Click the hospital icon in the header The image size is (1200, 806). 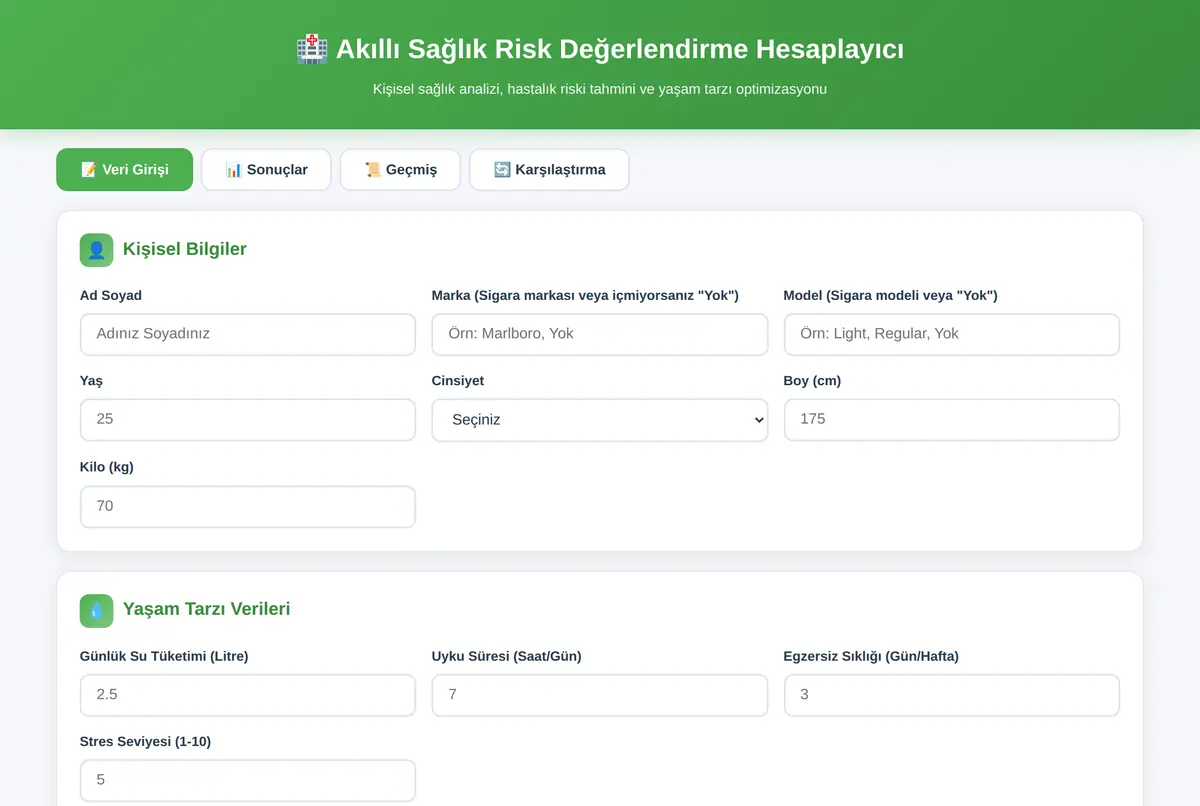point(312,49)
